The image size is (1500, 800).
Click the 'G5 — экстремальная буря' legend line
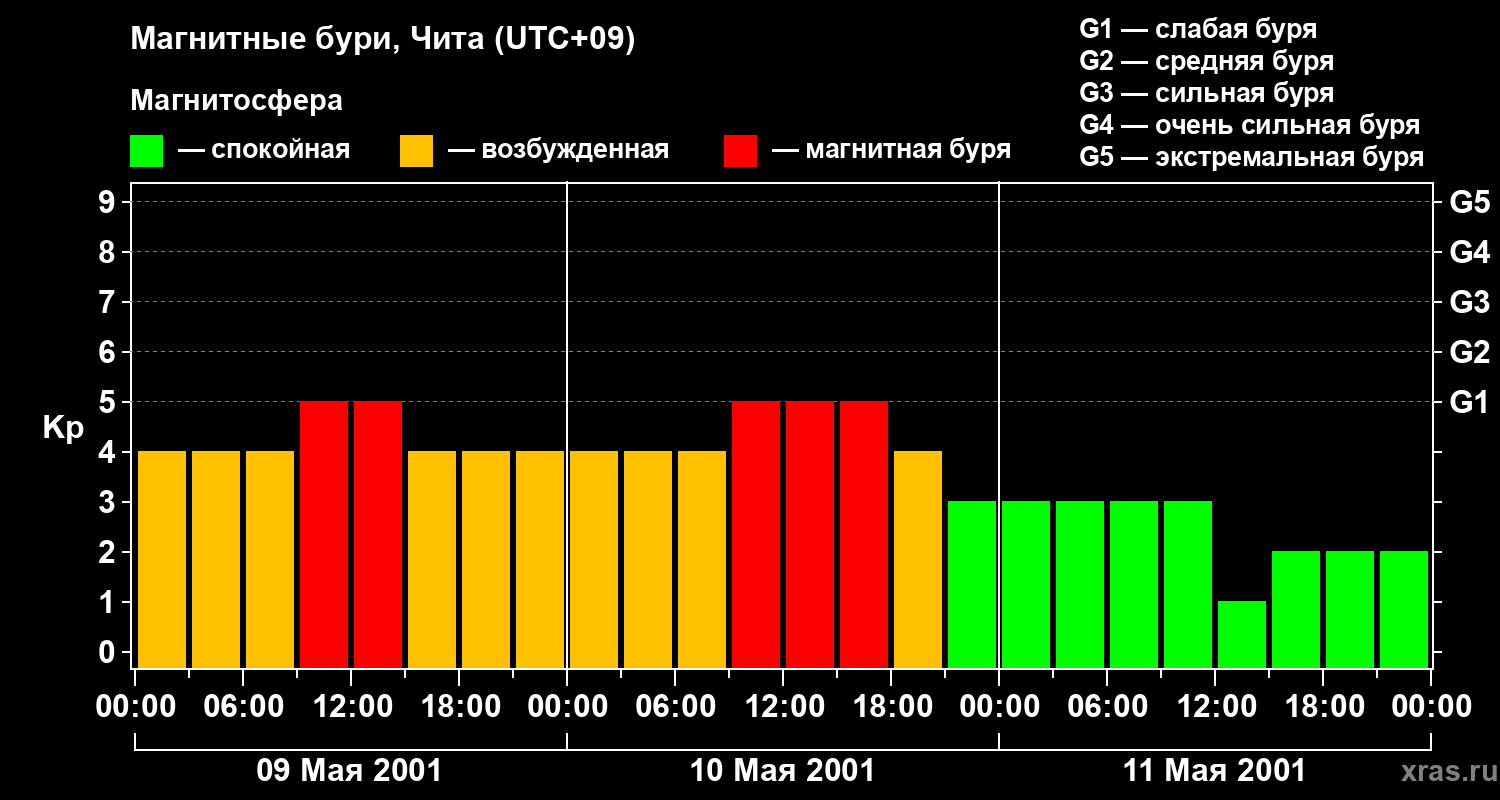1252,157
